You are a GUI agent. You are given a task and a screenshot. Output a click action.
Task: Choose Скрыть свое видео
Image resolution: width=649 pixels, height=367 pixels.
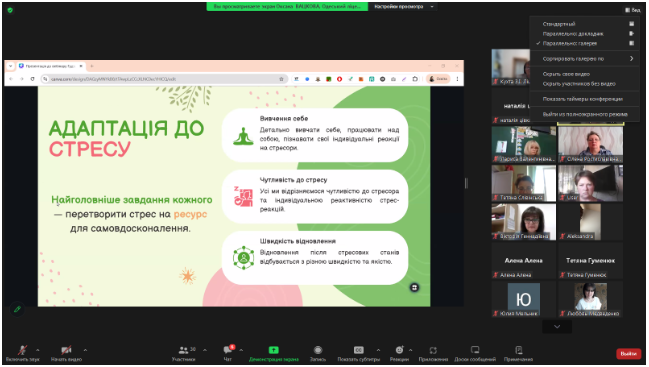(585, 74)
